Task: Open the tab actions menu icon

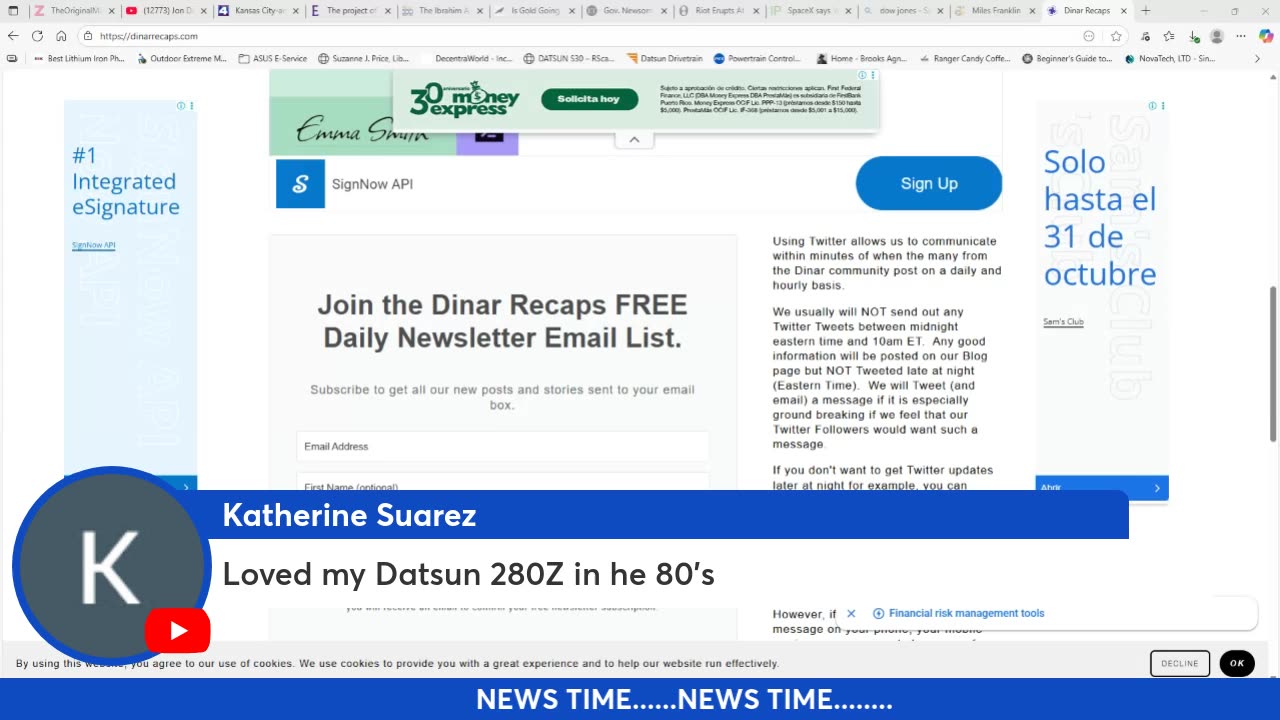Action: (x=13, y=11)
